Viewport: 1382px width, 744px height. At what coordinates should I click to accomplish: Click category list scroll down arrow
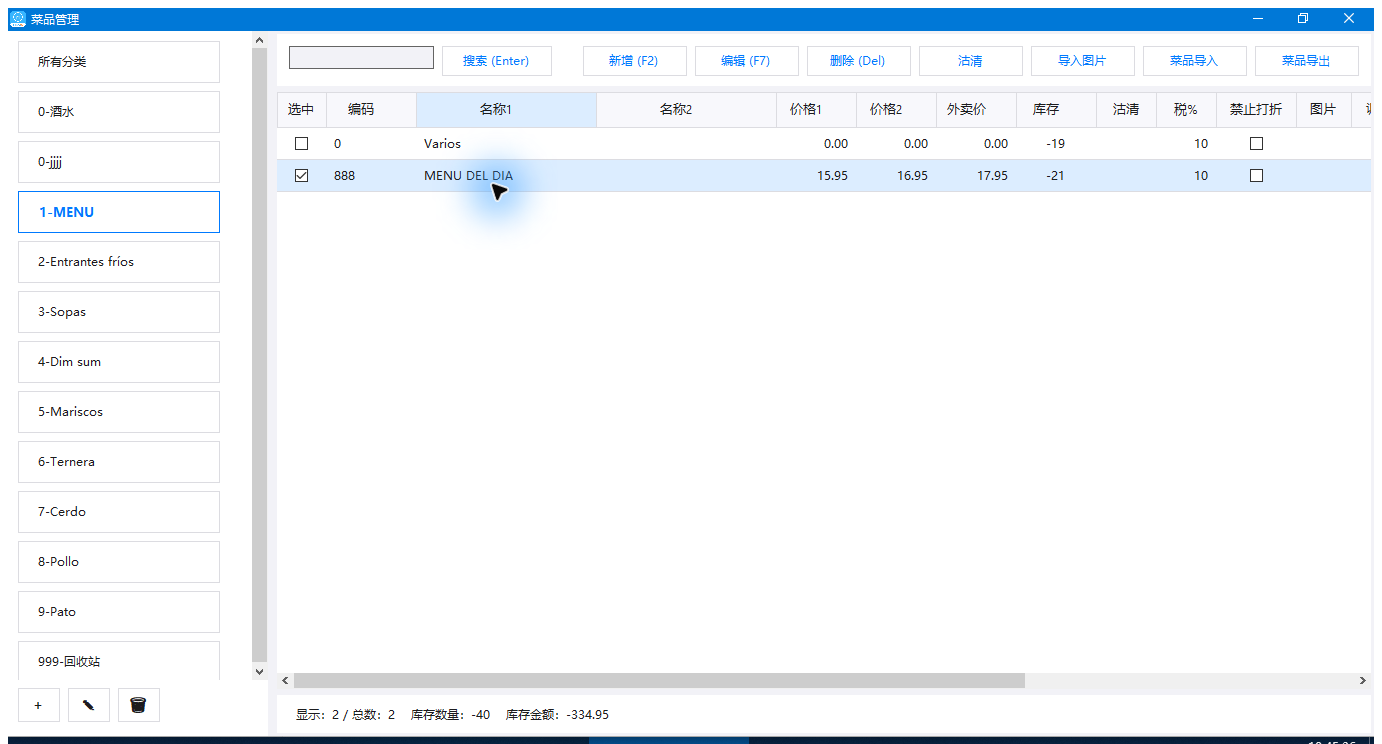(260, 672)
